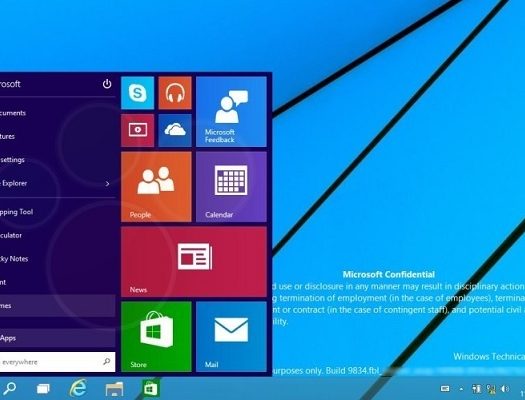
Task: Open File Explorer entry in Start menu
Action: [x=58, y=183]
